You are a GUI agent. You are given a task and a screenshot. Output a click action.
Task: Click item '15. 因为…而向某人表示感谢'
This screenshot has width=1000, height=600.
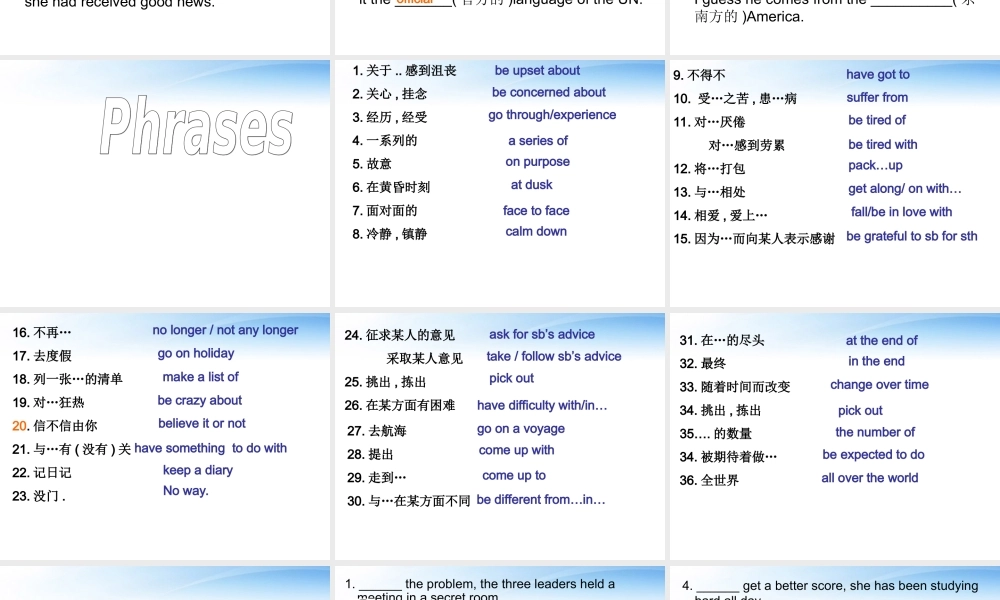click(x=754, y=238)
